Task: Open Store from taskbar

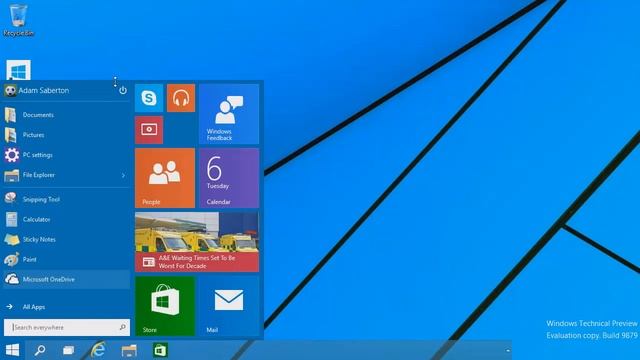Action: [160, 350]
